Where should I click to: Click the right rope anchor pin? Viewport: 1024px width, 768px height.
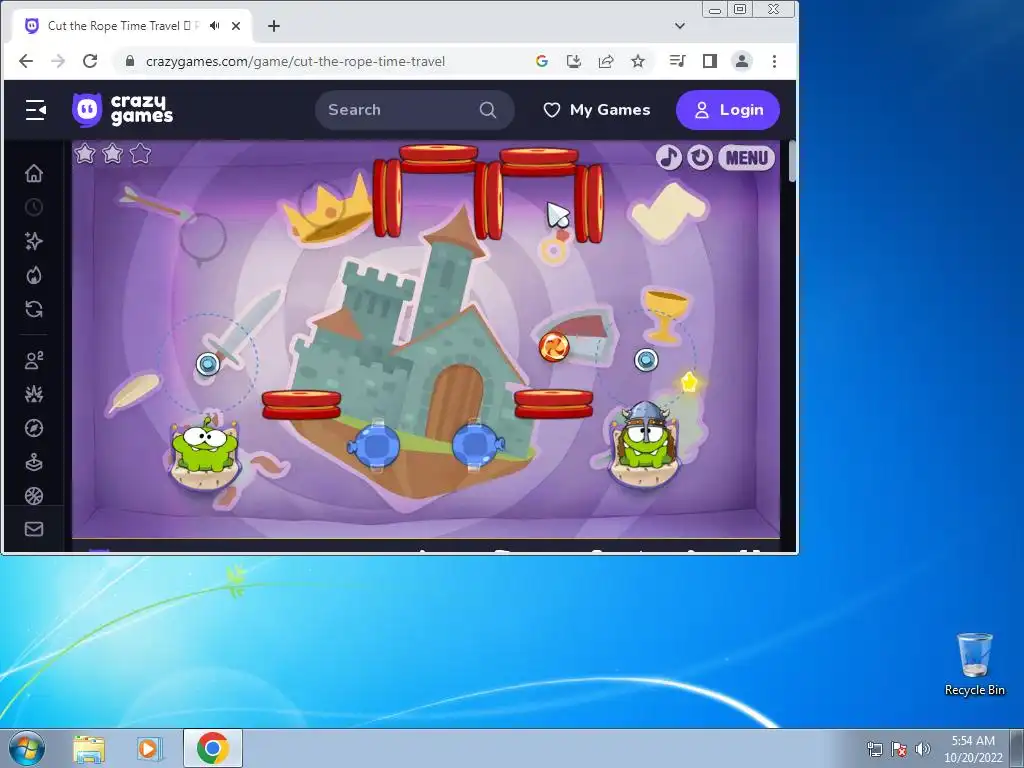coord(647,360)
